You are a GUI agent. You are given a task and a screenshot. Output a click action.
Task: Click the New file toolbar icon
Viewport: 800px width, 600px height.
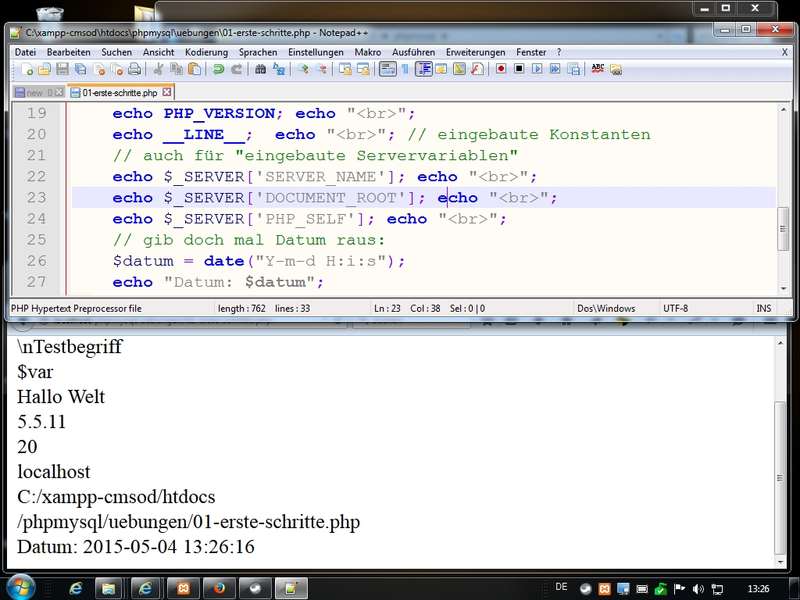27,69
